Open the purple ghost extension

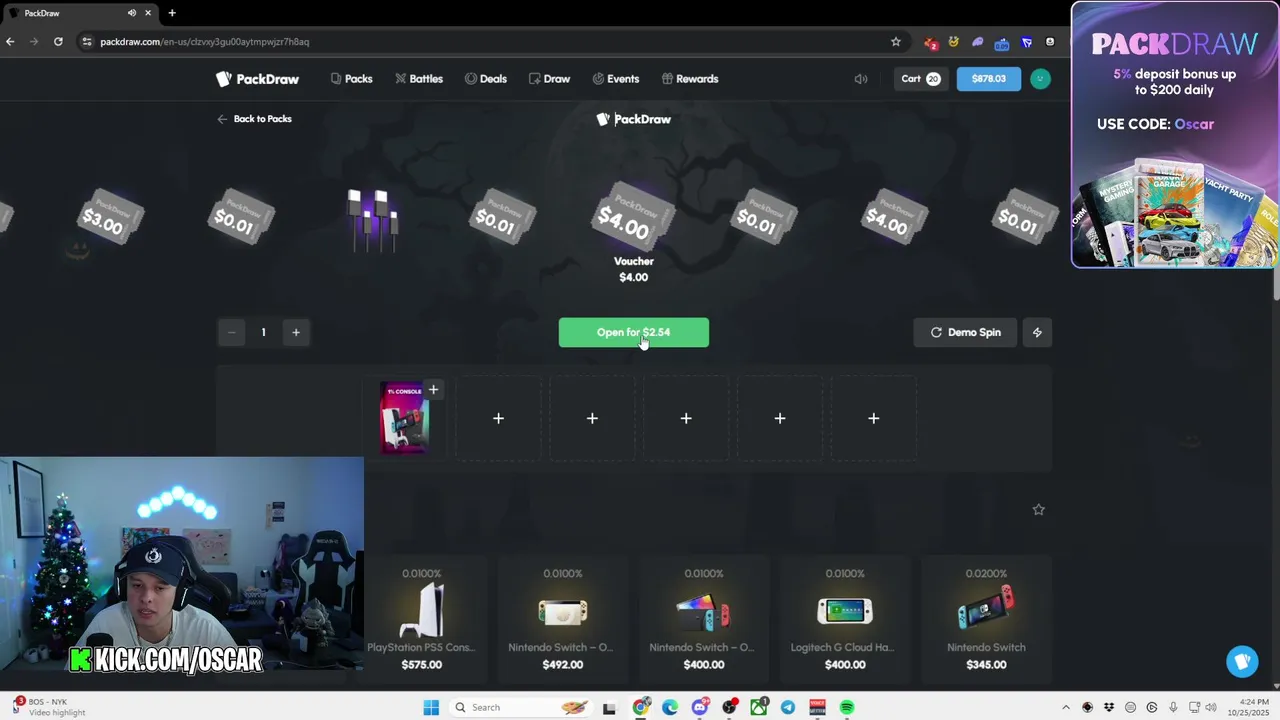click(x=978, y=42)
